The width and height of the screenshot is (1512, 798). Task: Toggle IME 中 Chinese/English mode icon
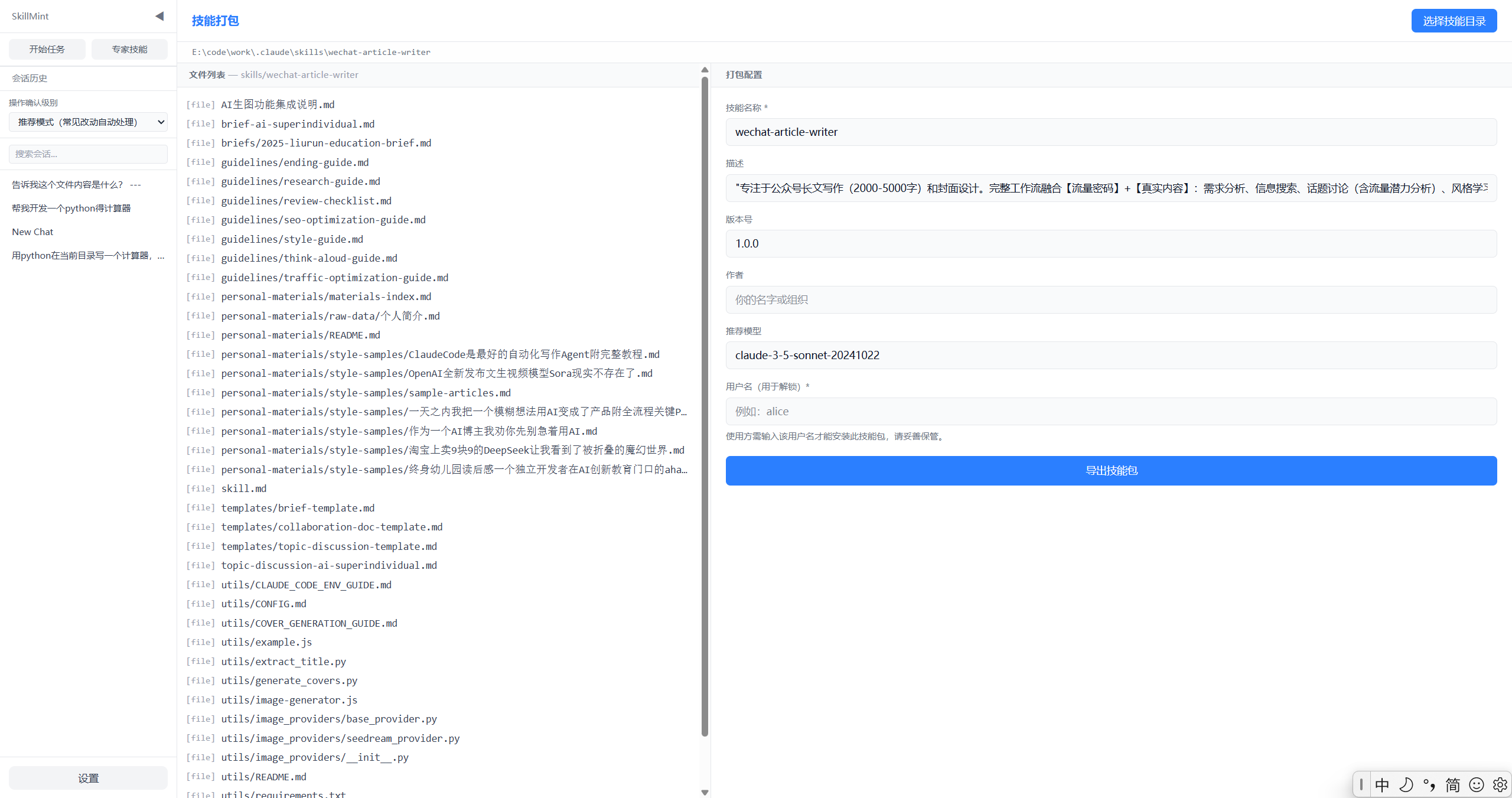(1382, 784)
